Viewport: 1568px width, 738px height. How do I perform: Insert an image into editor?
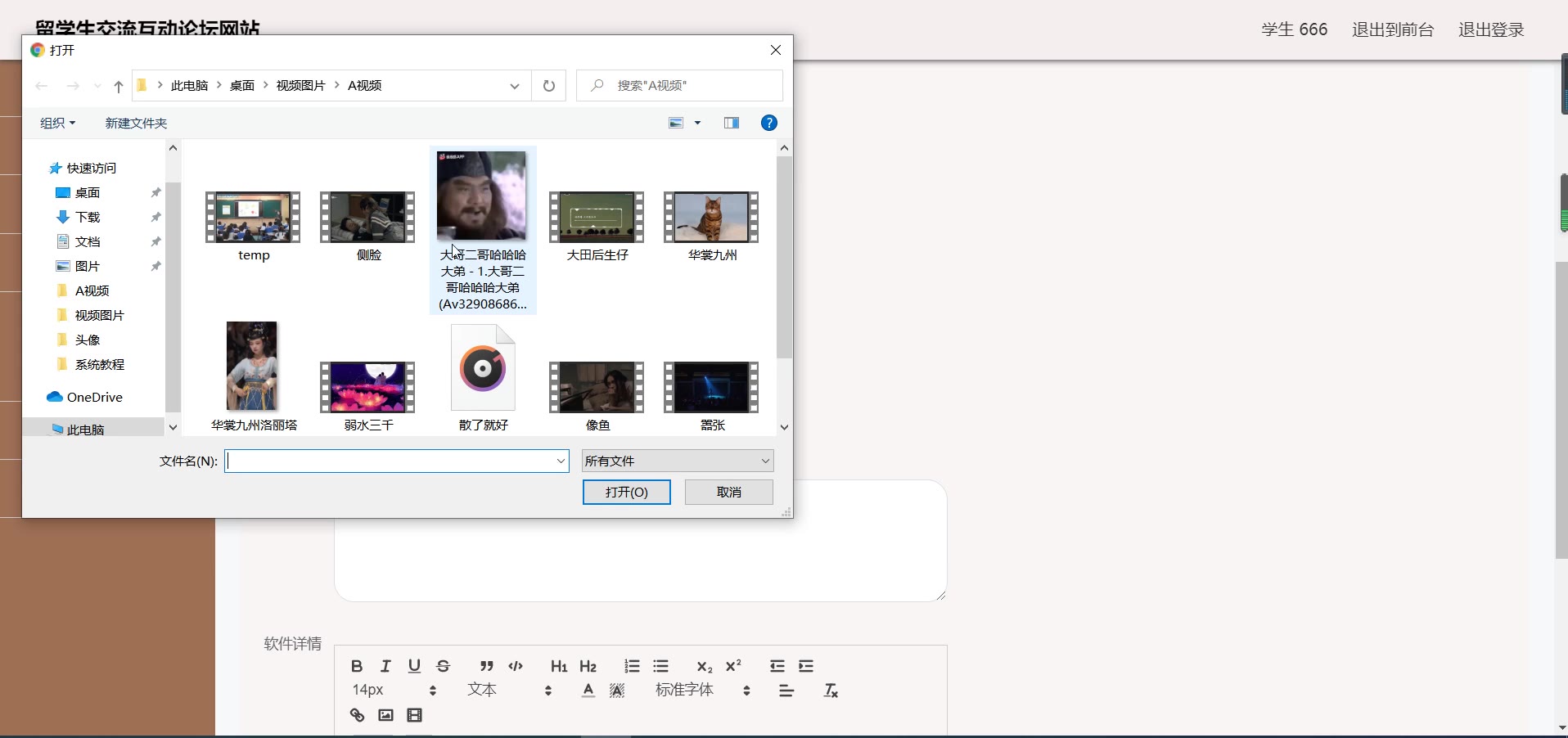coord(385,715)
